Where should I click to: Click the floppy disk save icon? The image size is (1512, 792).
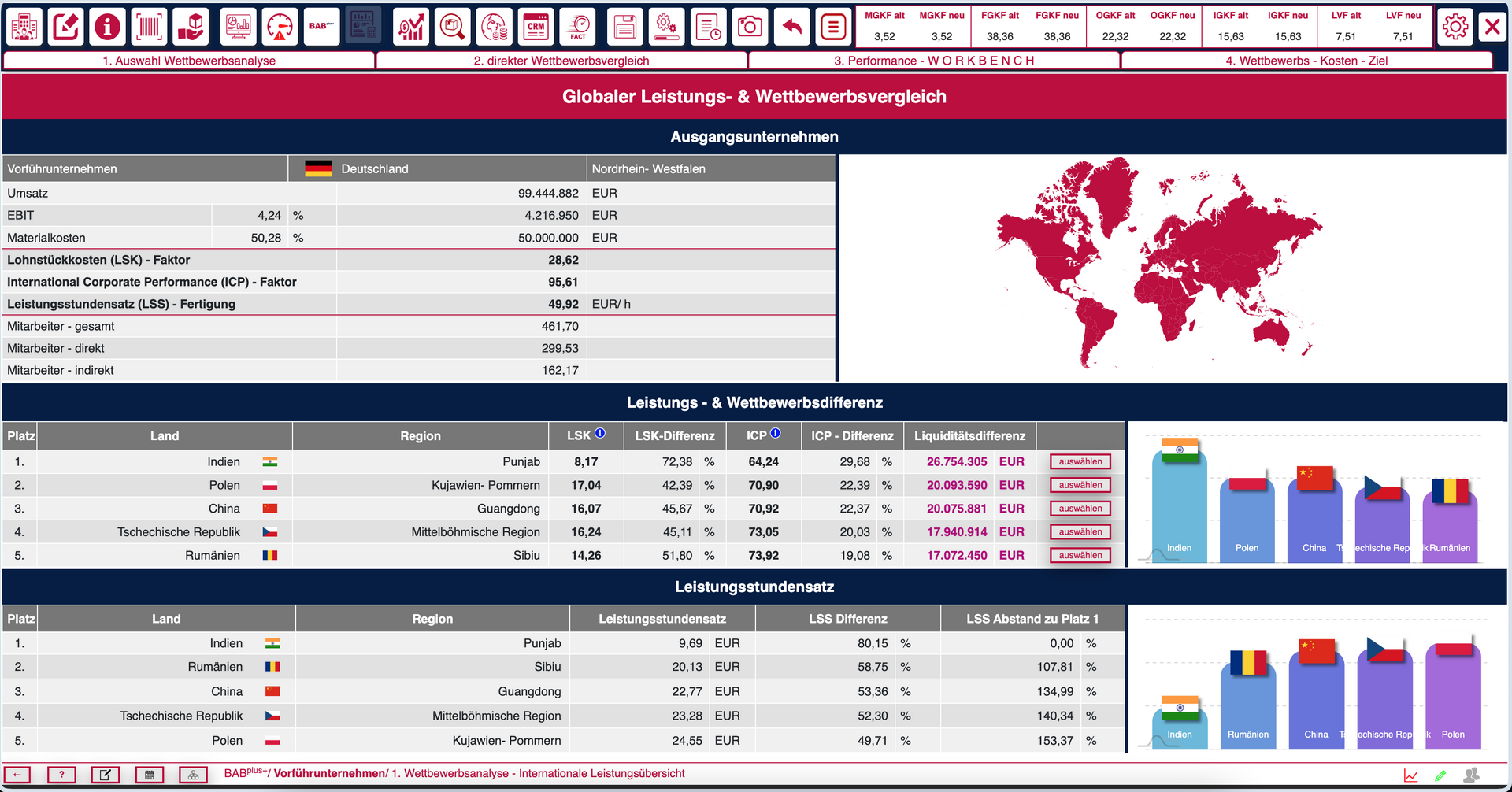click(625, 28)
